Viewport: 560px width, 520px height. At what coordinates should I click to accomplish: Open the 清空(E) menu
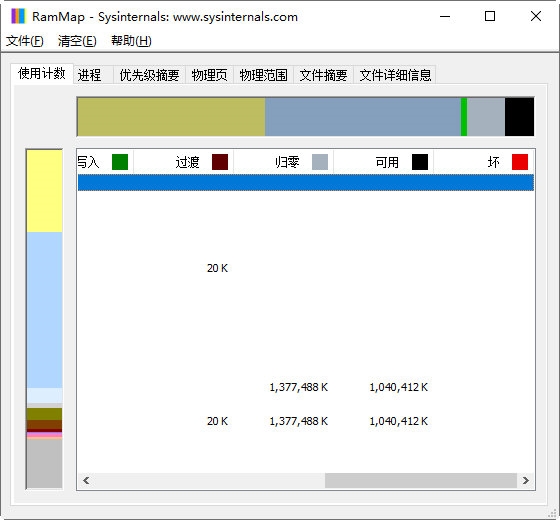pyautogui.click(x=77, y=41)
